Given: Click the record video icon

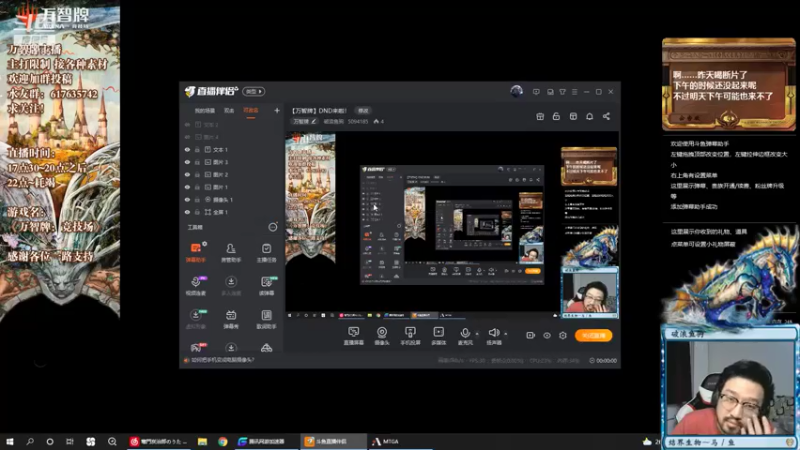Looking at the screenshot, I should 530,335.
